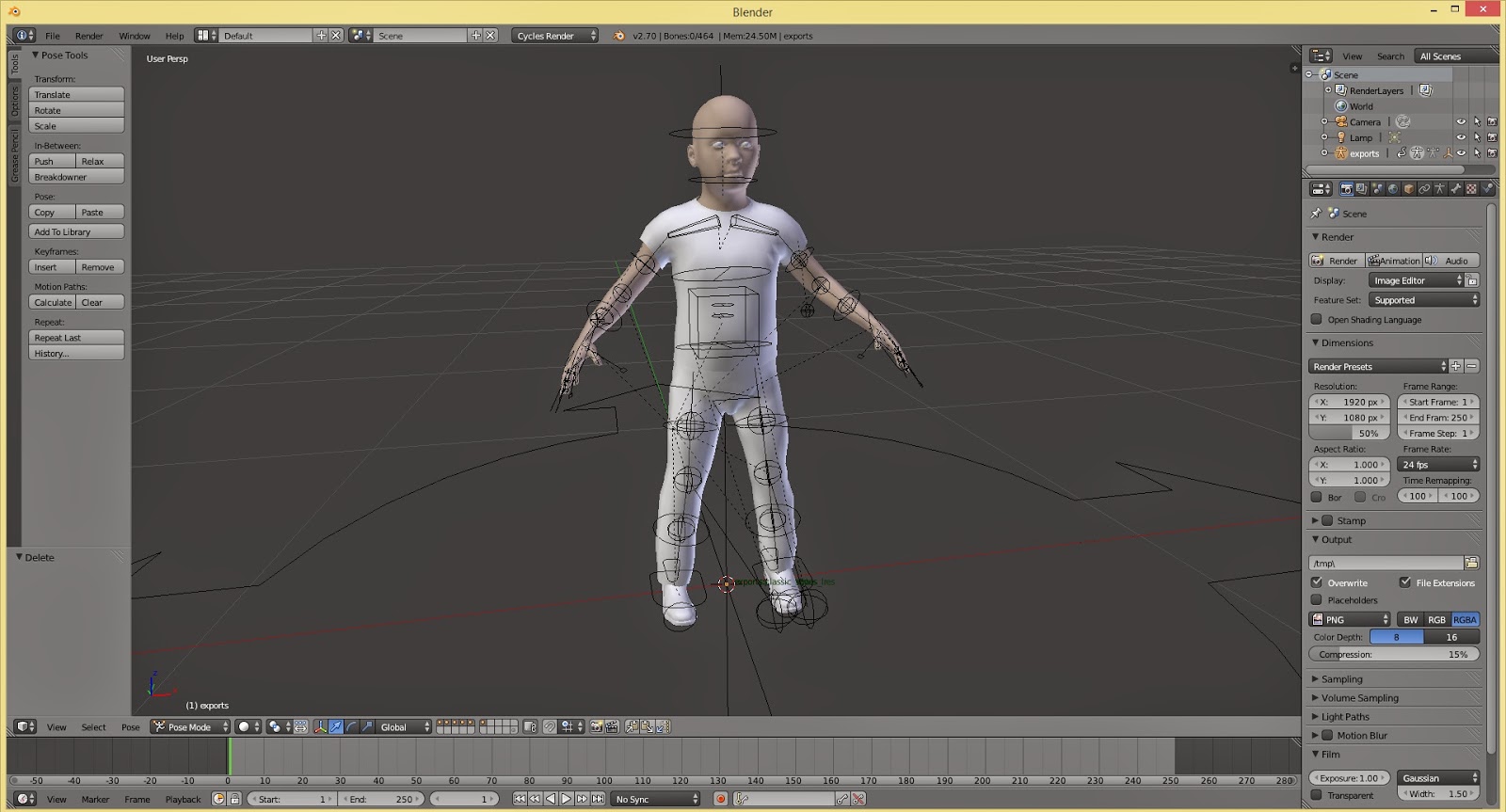Enable the Transparent film checkbox
The image size is (1506, 812).
[1317, 795]
